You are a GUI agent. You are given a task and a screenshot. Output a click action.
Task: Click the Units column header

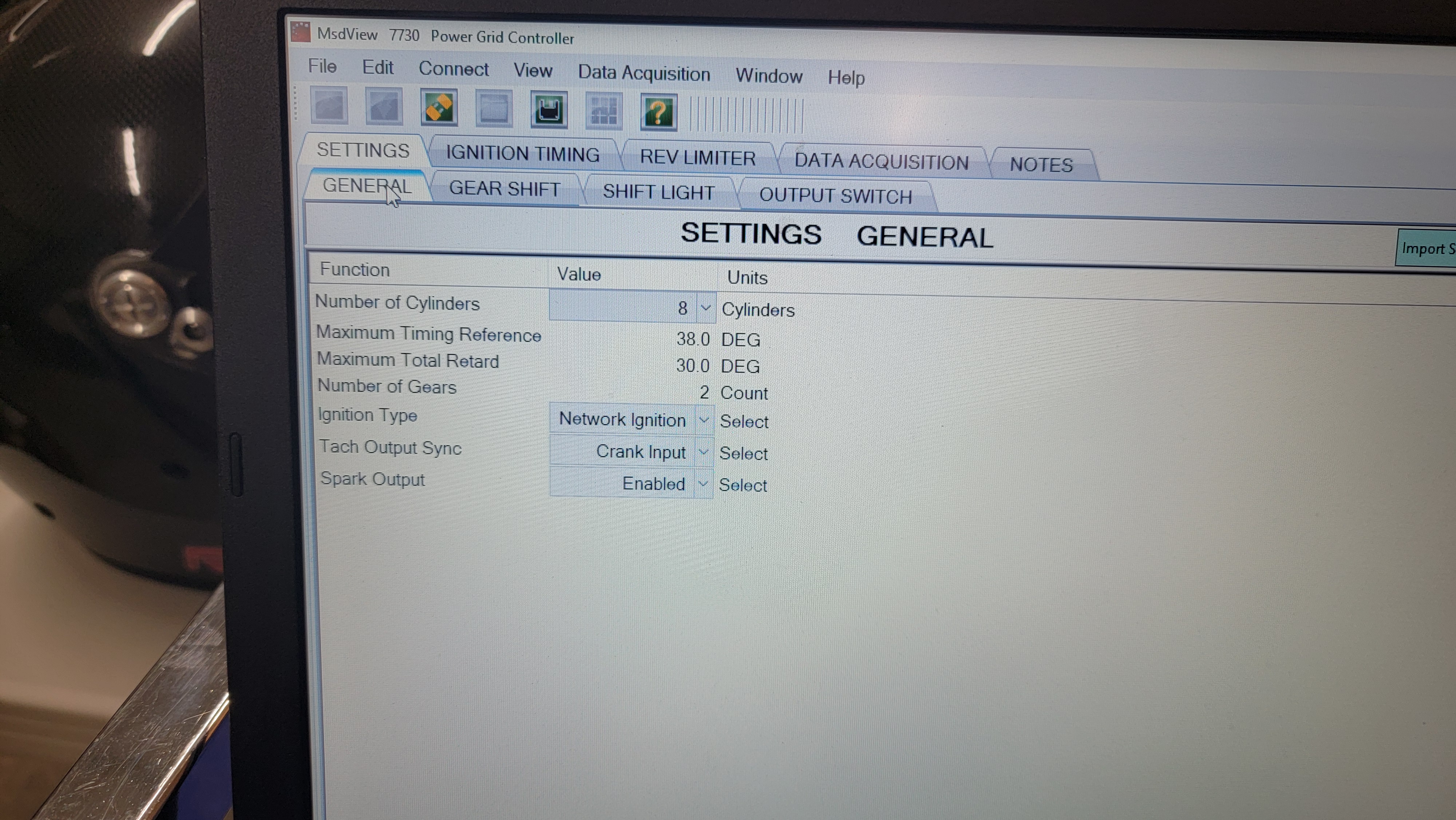(747, 278)
